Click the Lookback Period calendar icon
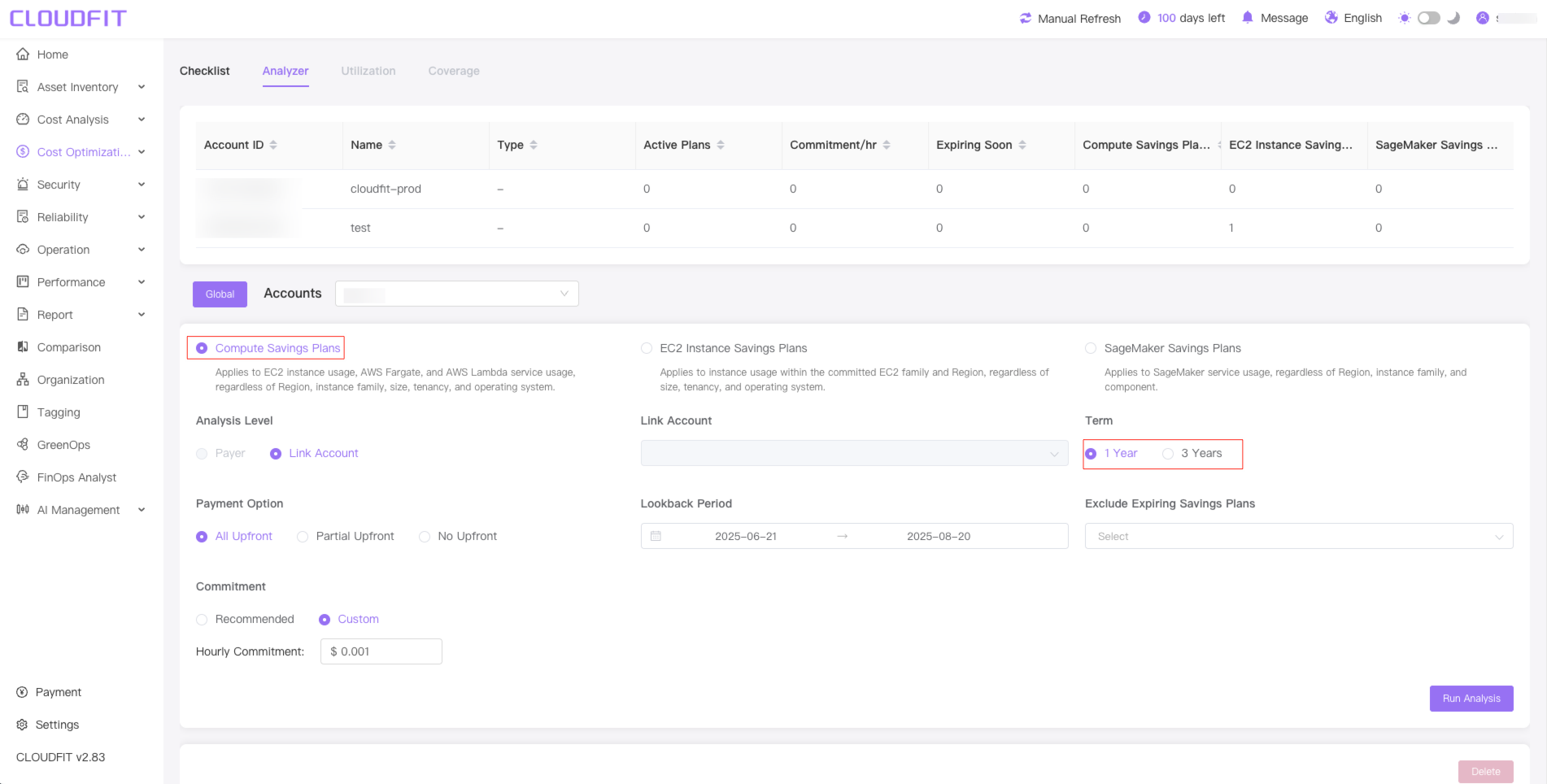1547x784 pixels. pos(656,536)
